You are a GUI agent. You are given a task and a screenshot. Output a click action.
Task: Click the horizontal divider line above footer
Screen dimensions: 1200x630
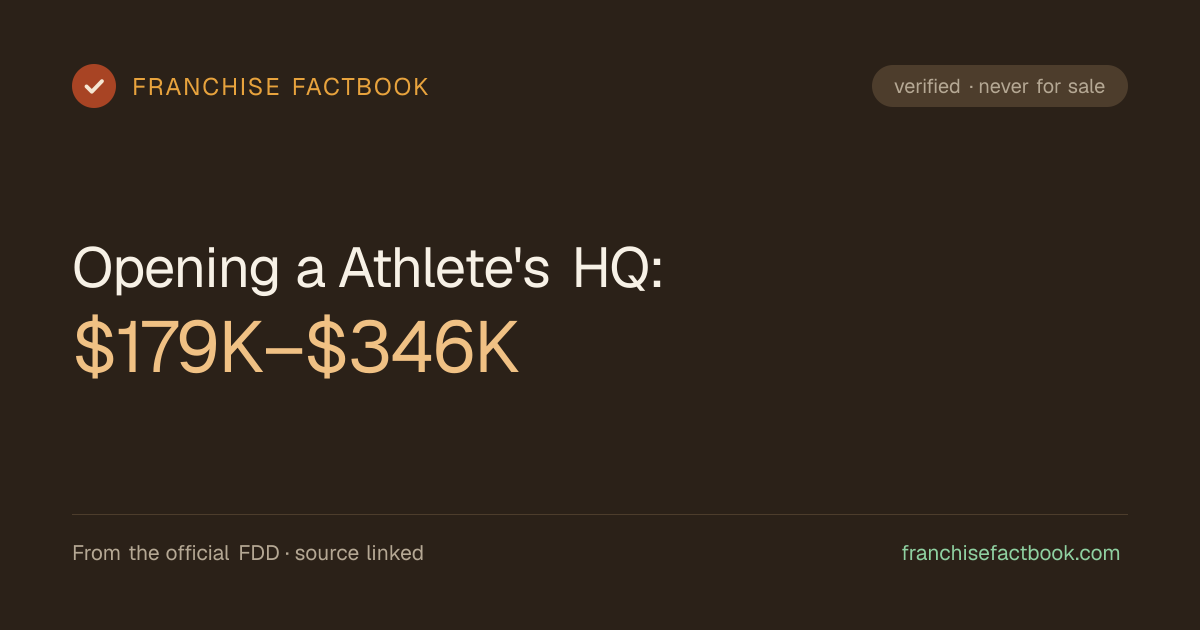(600, 514)
